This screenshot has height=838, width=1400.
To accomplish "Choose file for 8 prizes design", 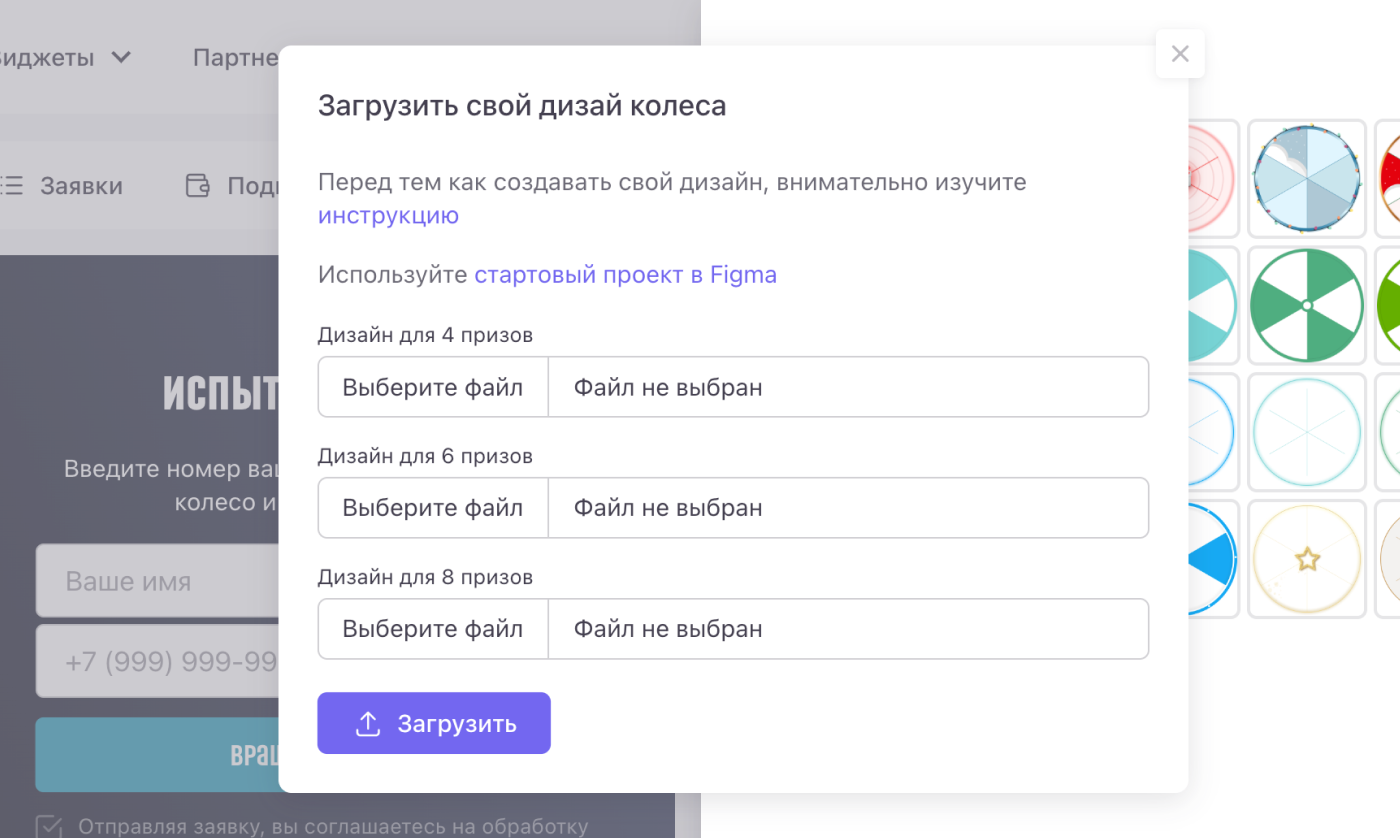I will coord(432,629).
